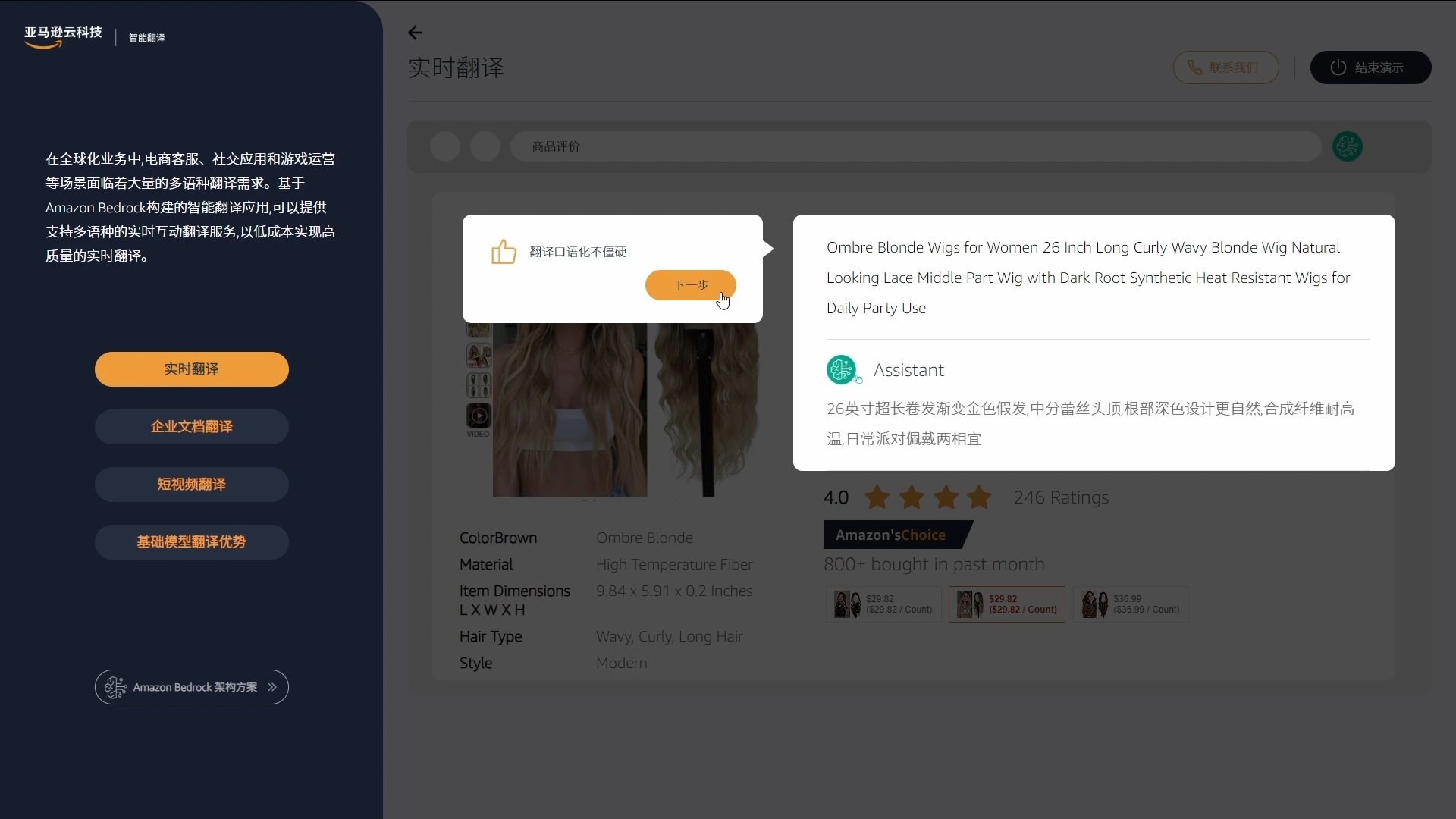Click 下一步 to continue

[690, 285]
